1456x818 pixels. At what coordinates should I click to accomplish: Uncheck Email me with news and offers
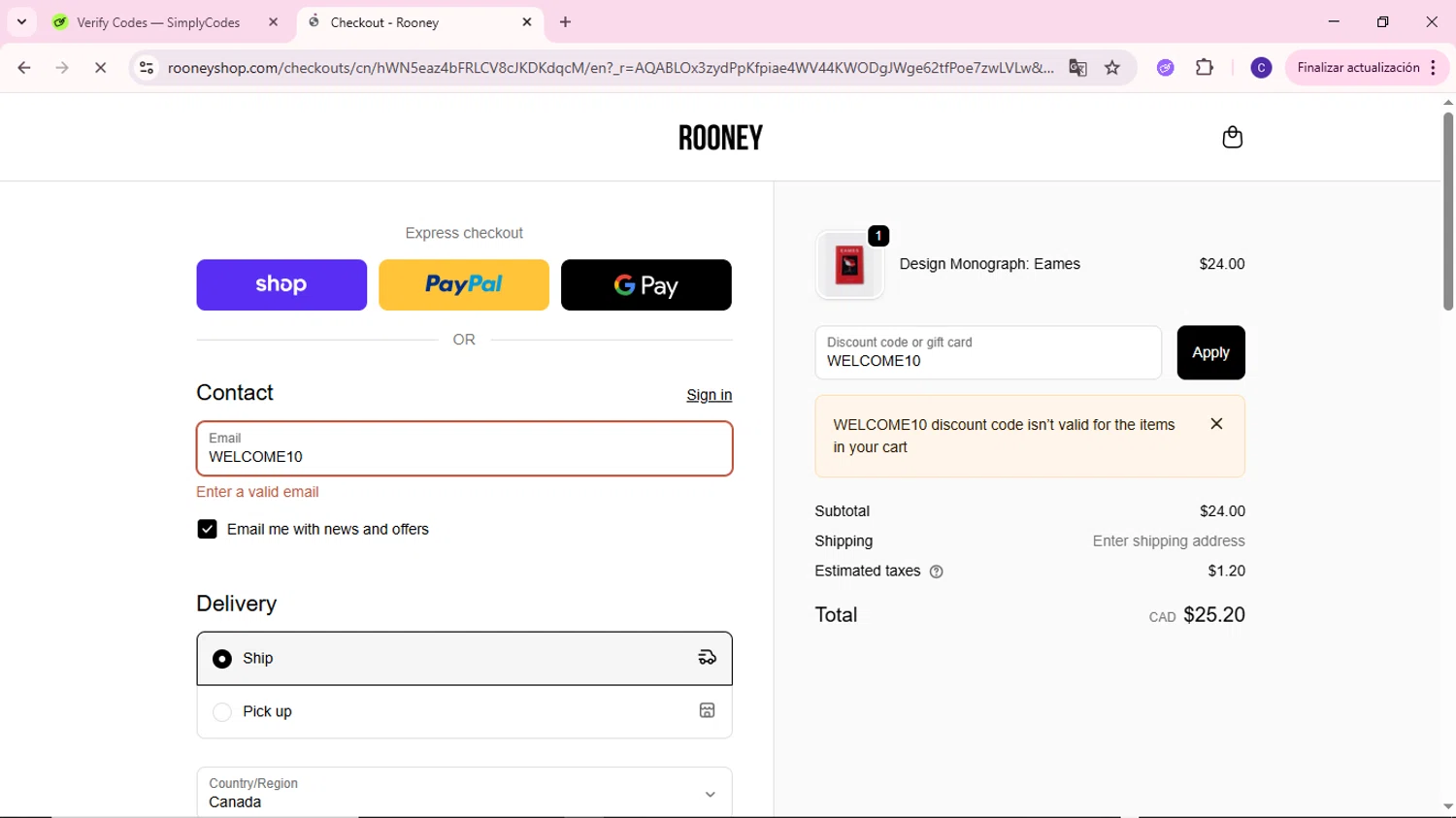pyautogui.click(x=207, y=529)
